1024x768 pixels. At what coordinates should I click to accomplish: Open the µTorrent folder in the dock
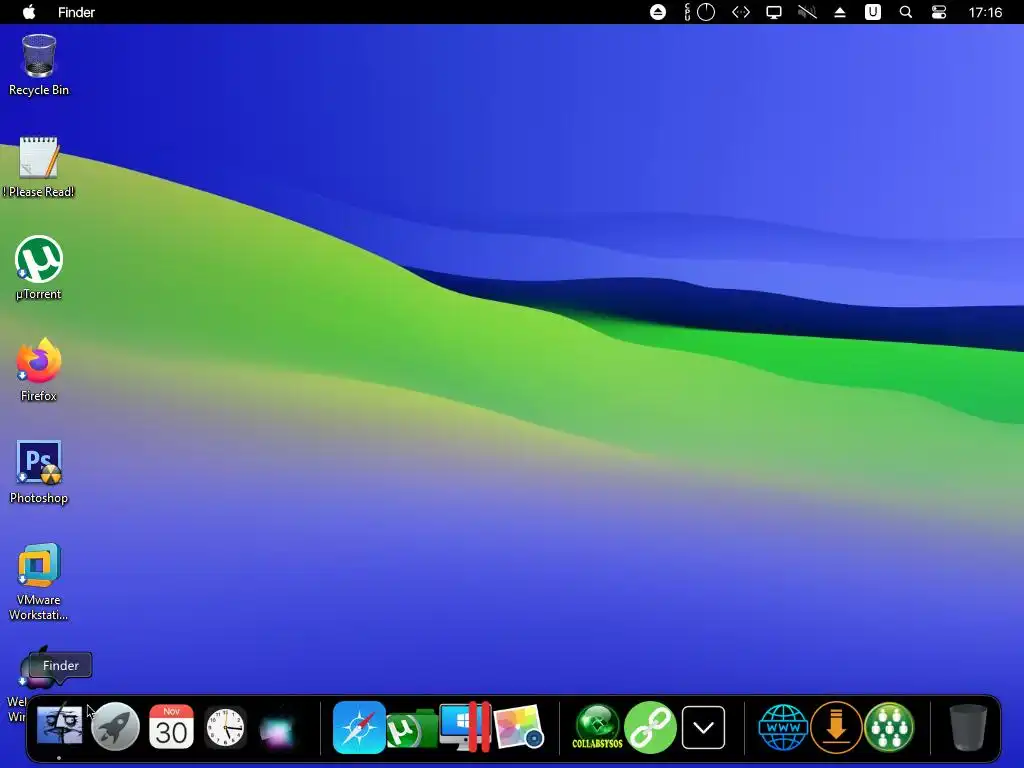412,729
